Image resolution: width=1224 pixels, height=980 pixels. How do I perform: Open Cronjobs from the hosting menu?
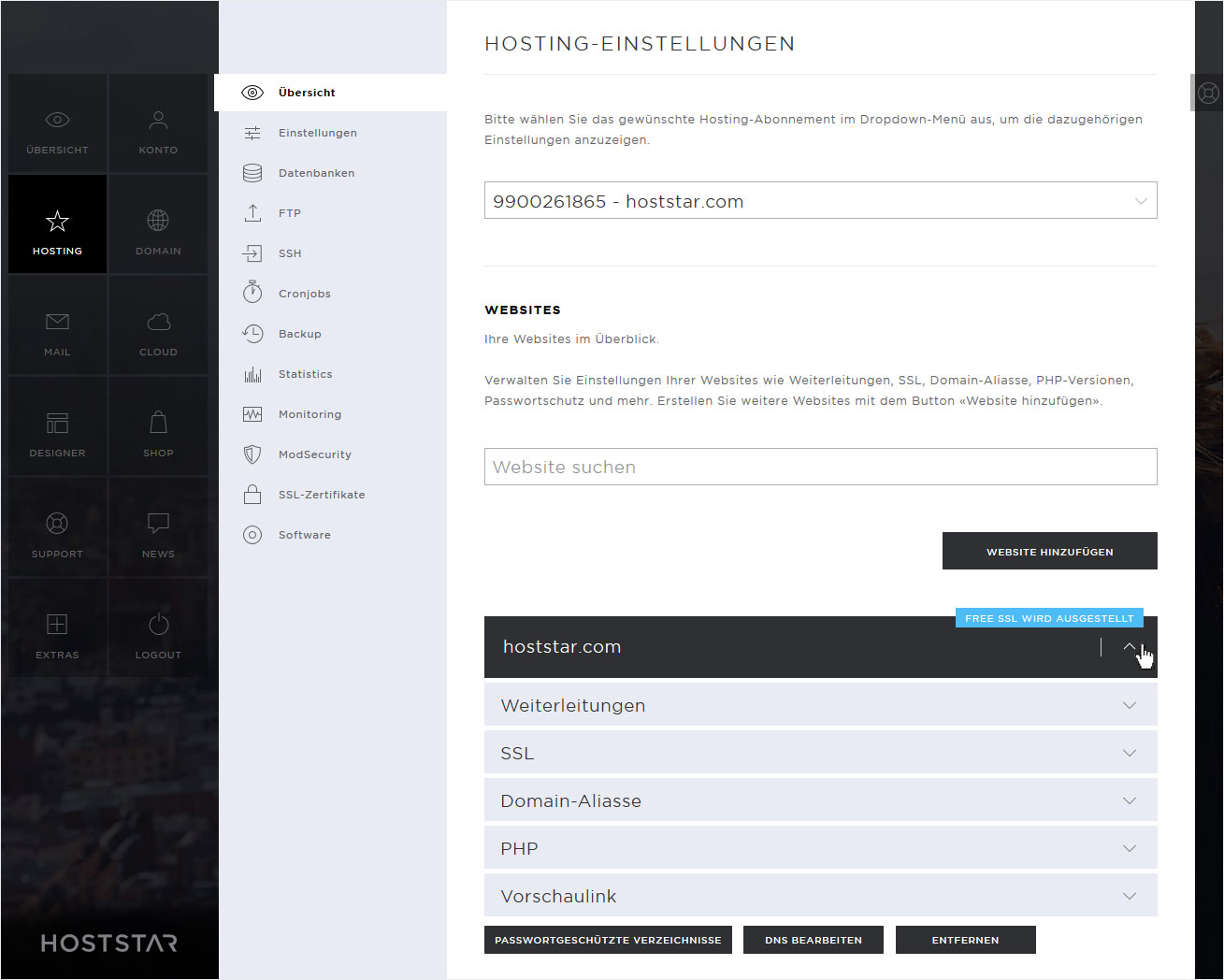click(x=304, y=294)
